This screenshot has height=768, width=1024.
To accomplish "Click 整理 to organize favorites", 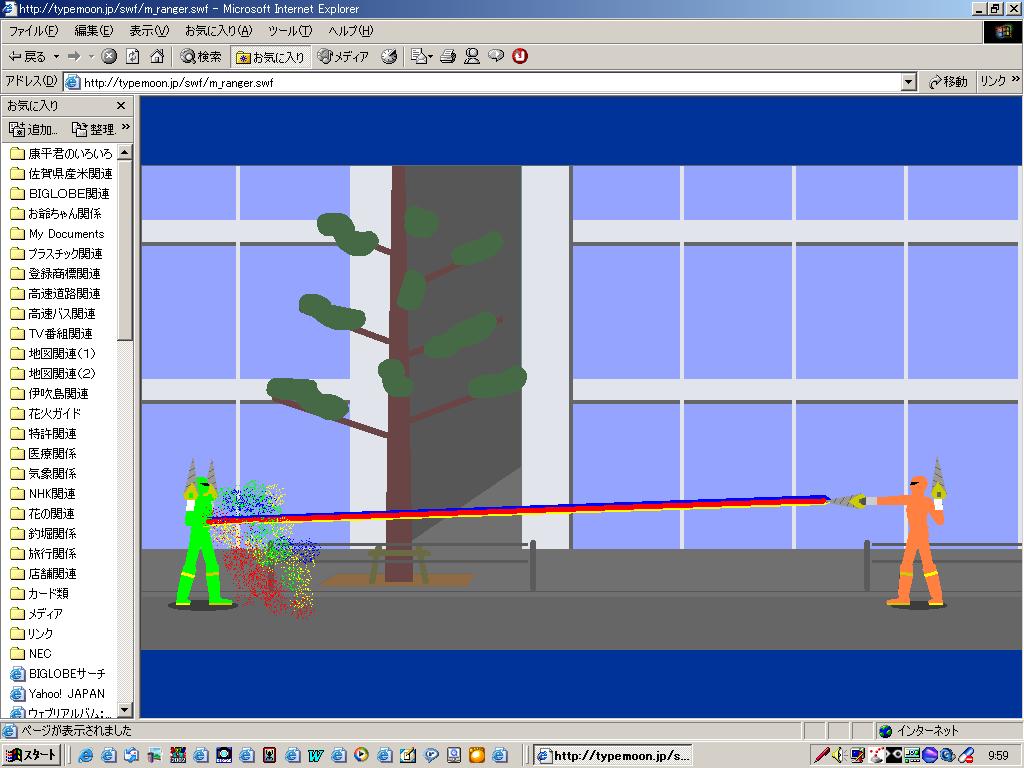I will (x=93, y=129).
